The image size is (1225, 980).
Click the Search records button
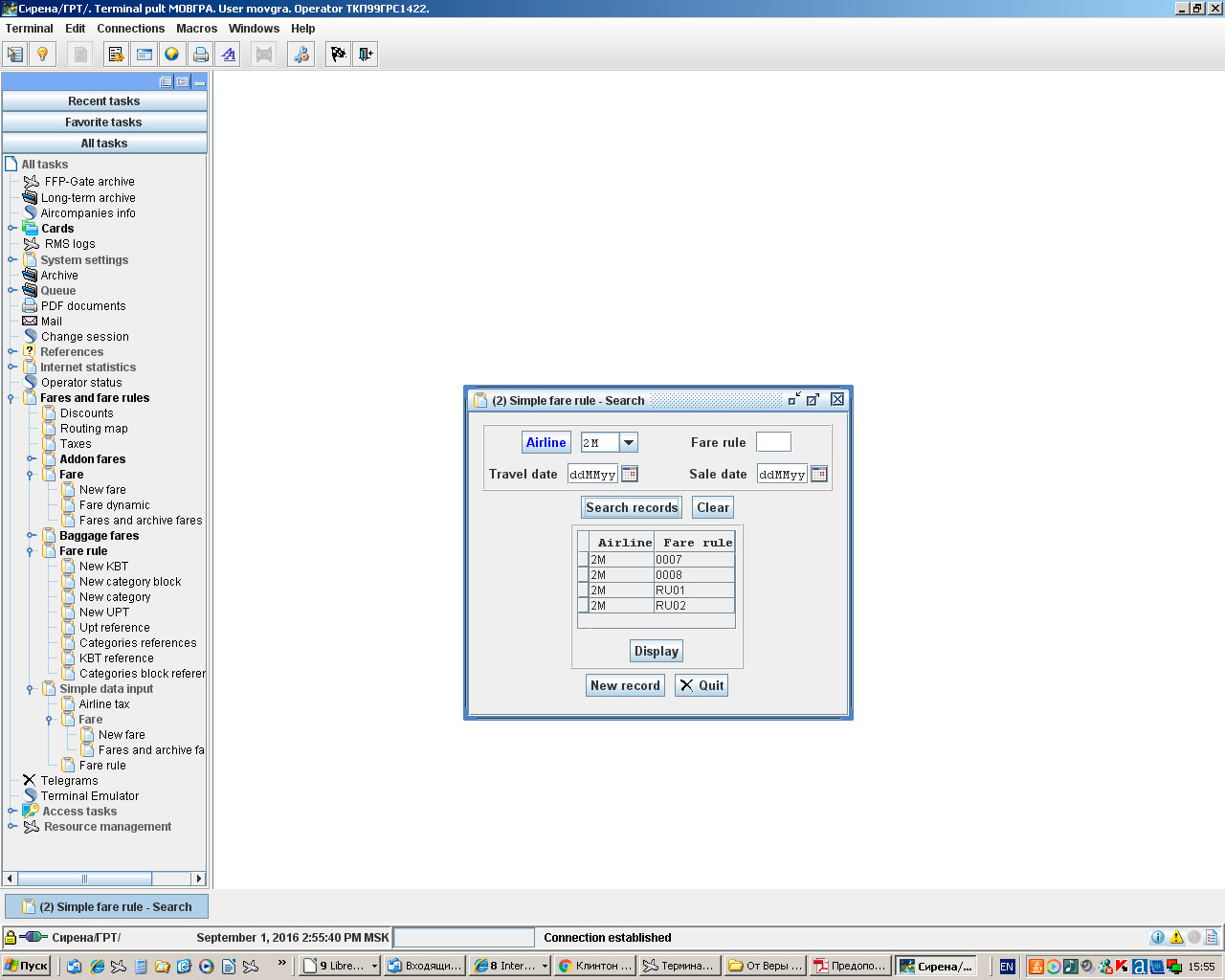point(632,507)
